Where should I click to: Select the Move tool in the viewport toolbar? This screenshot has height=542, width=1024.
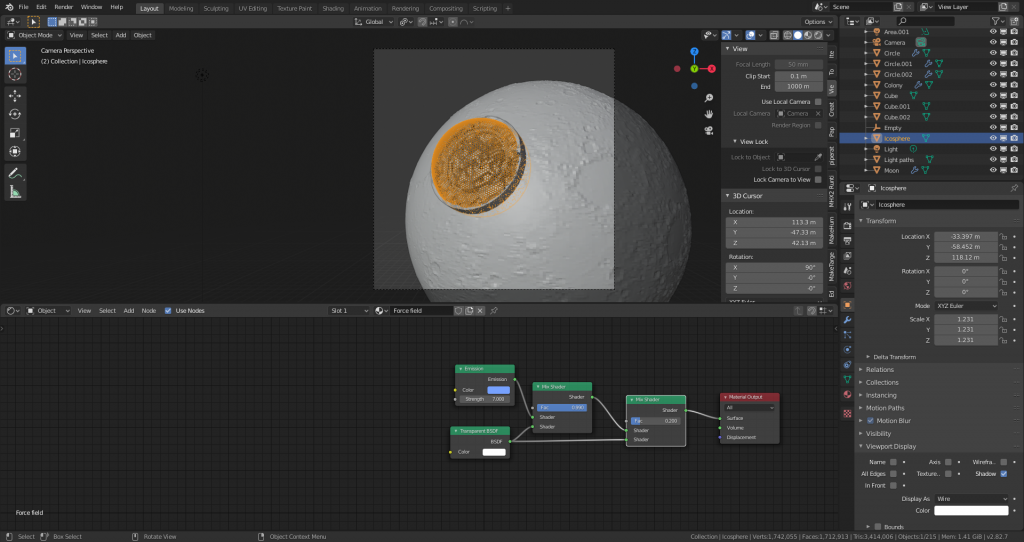[15, 95]
